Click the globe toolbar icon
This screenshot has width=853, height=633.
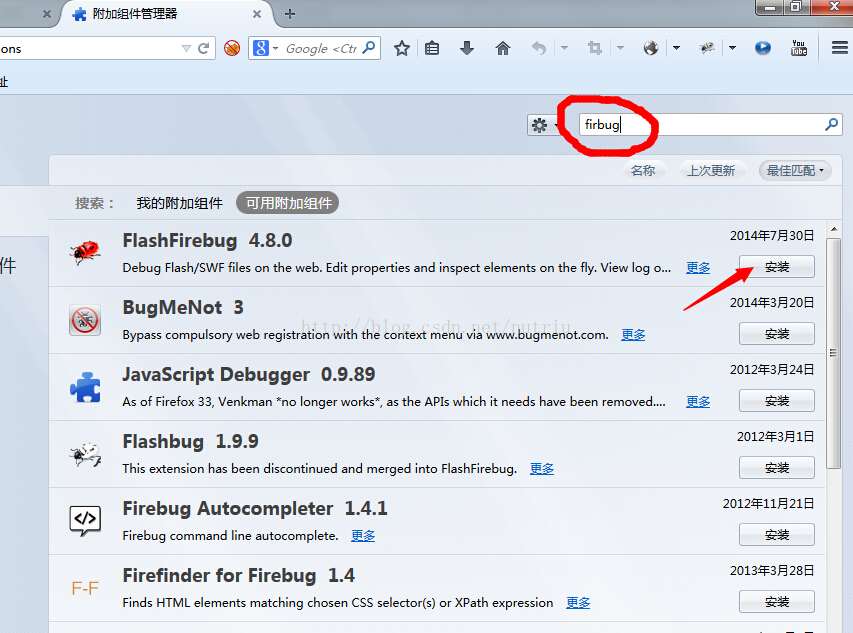(x=651, y=48)
